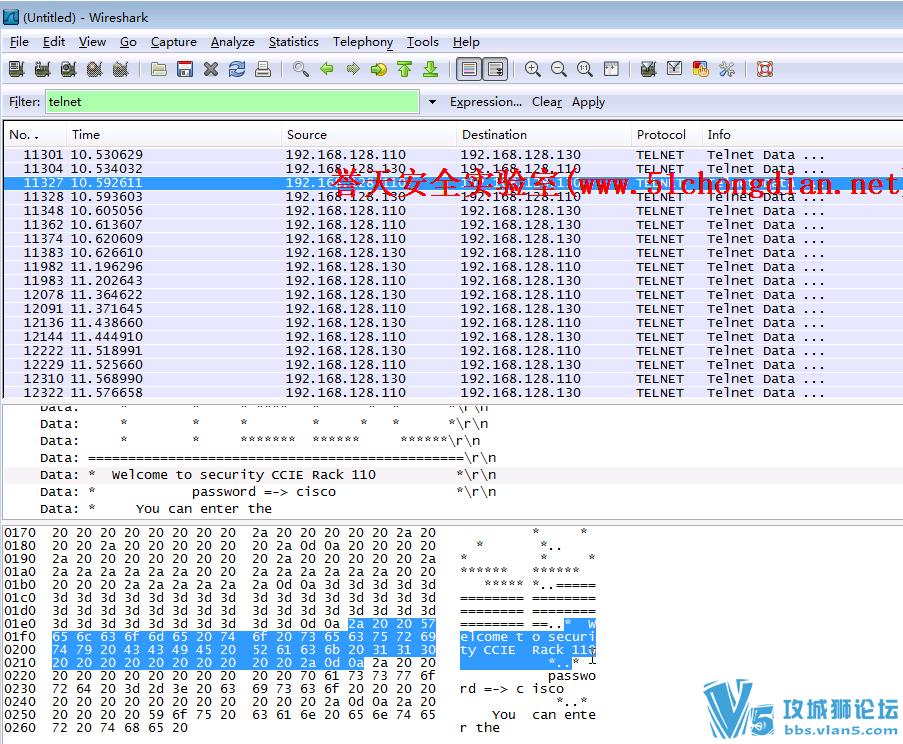903x744 pixels.
Task: Sort packets by No. column
Action: click(x=35, y=135)
